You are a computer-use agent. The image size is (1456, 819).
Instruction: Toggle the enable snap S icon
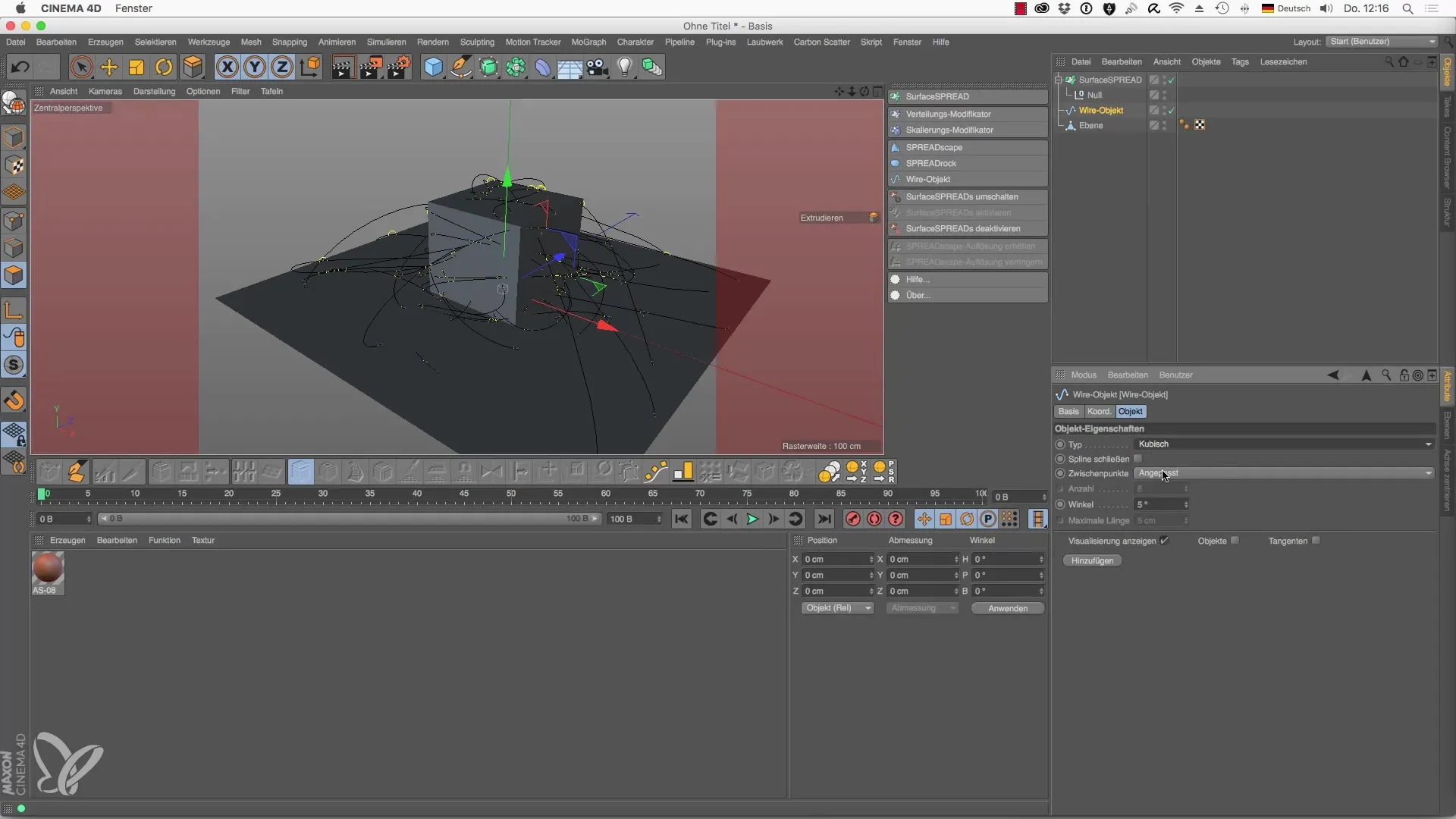14,365
